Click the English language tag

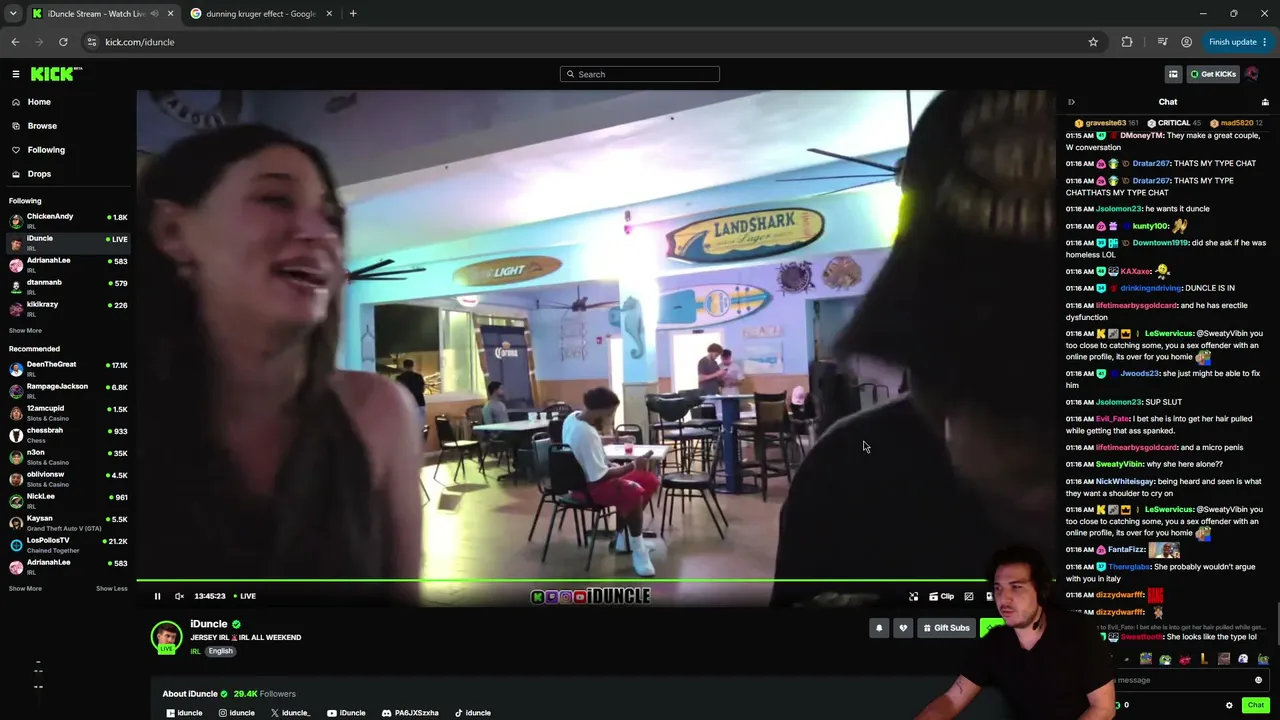click(220, 651)
